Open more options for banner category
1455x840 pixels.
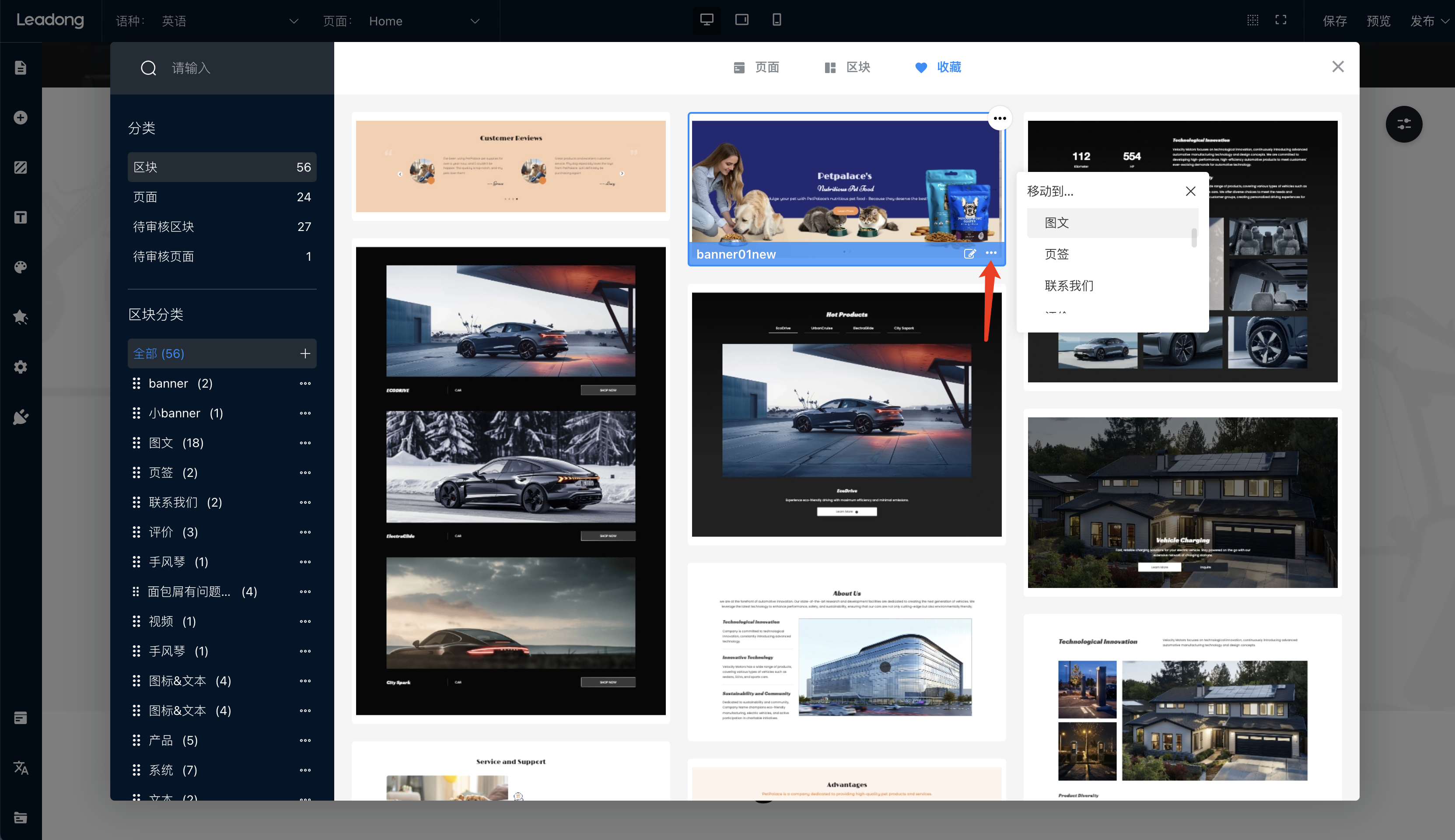(x=305, y=384)
